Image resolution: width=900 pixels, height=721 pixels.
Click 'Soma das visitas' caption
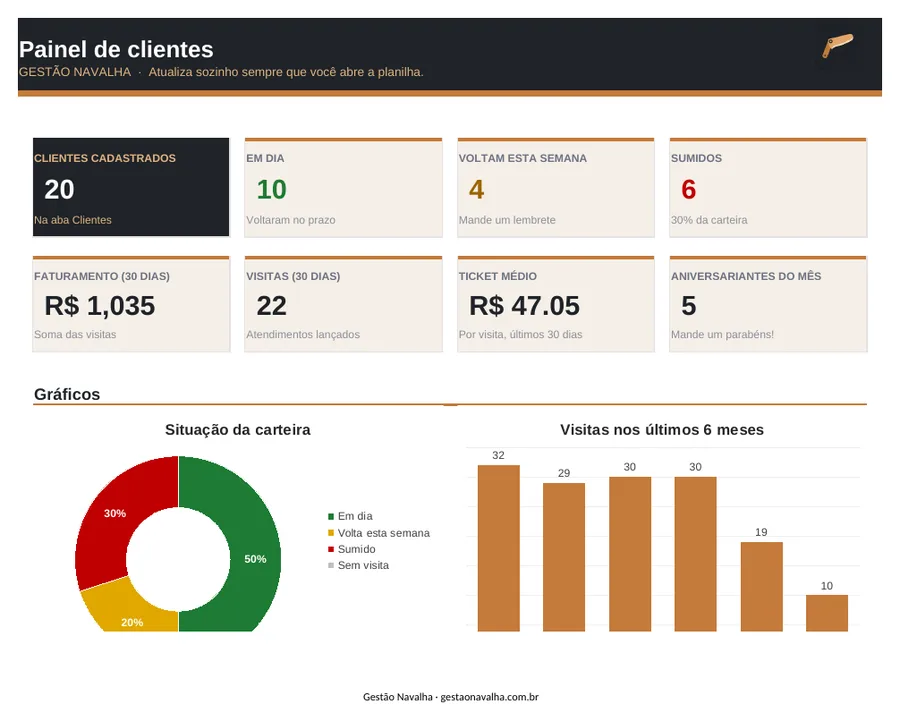(x=75, y=335)
